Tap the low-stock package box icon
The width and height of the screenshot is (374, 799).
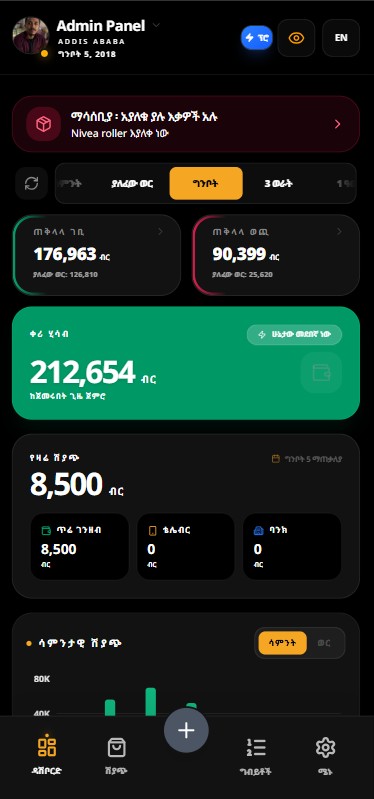point(43,124)
